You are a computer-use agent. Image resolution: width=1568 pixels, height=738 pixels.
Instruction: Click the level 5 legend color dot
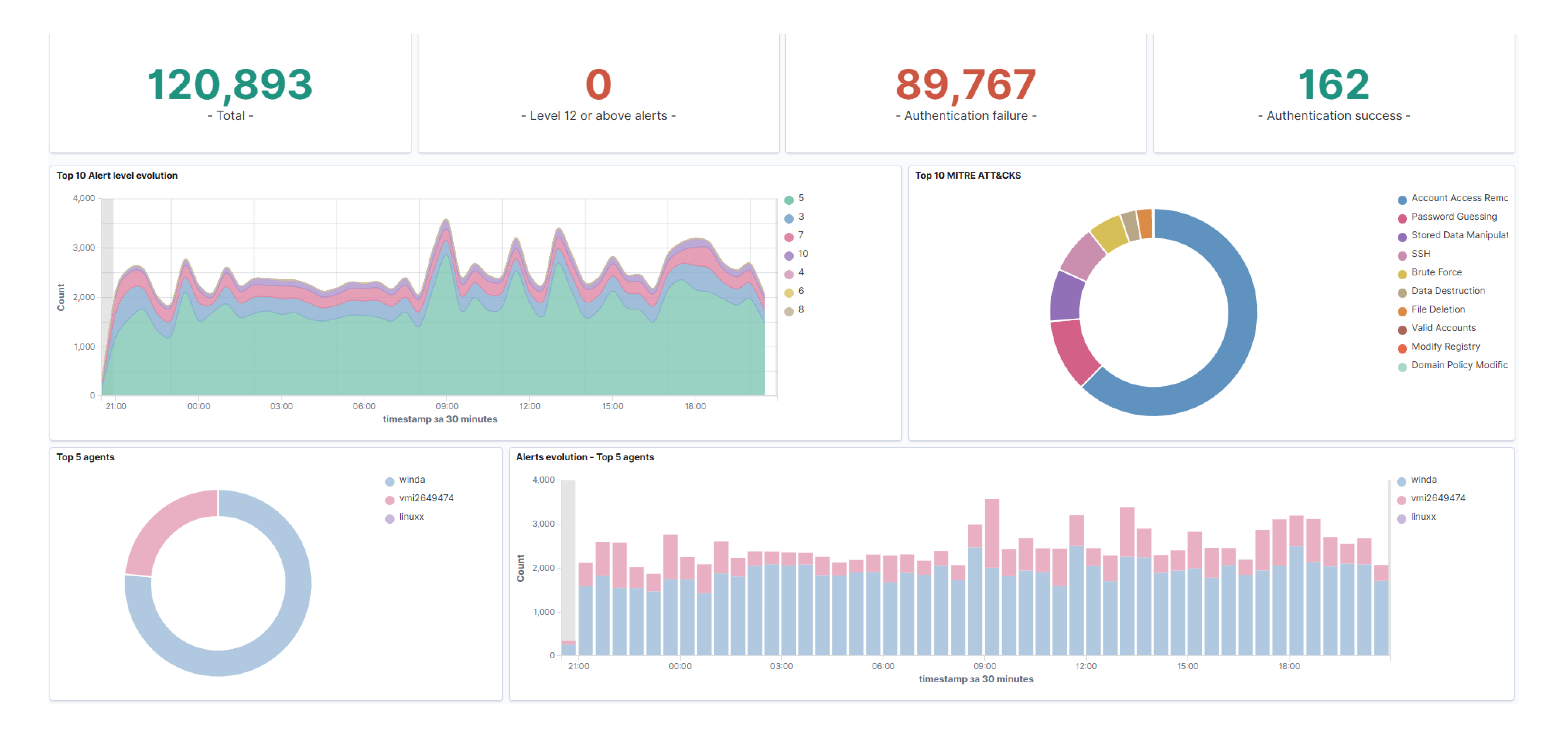click(789, 200)
